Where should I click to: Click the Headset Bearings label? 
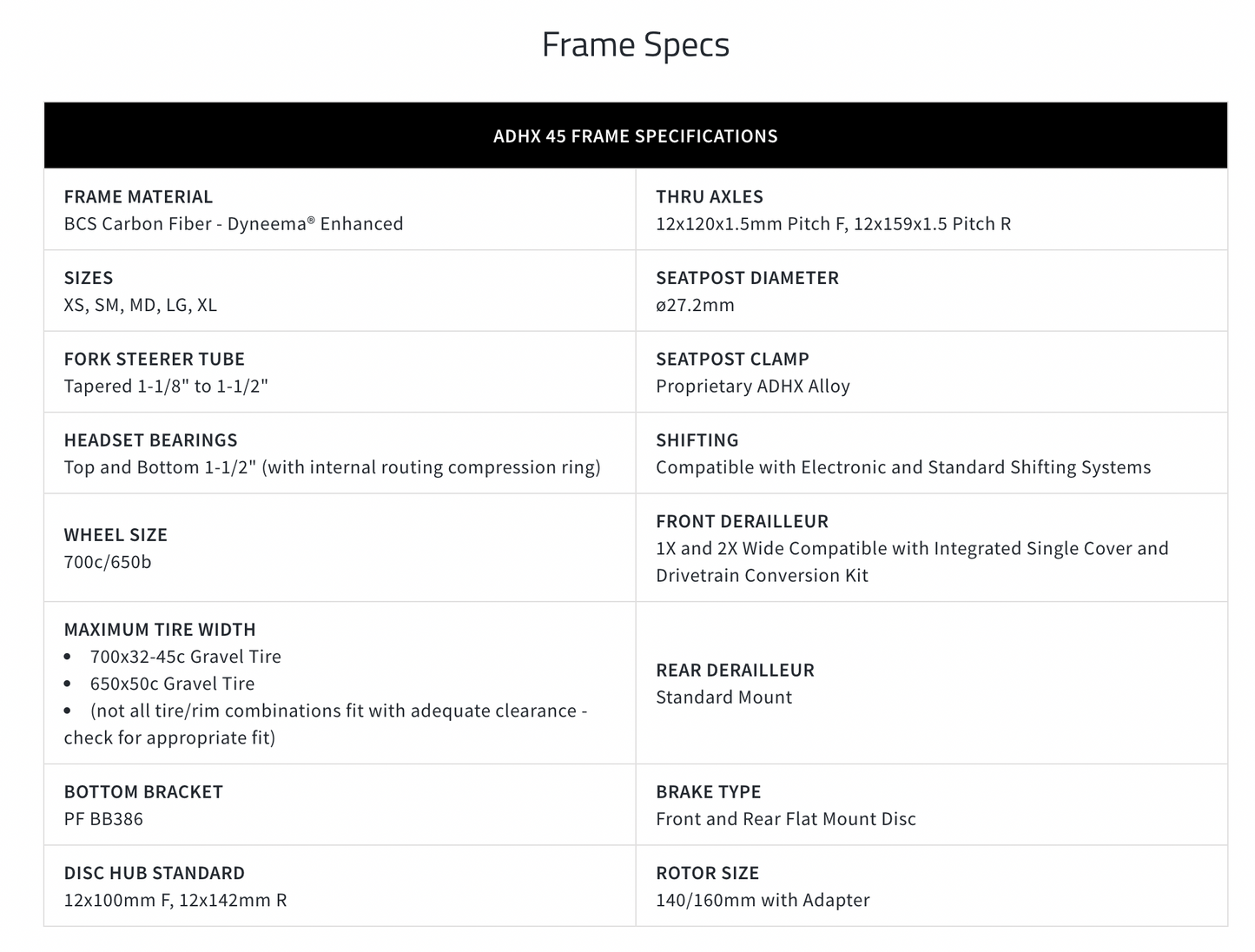coord(150,440)
